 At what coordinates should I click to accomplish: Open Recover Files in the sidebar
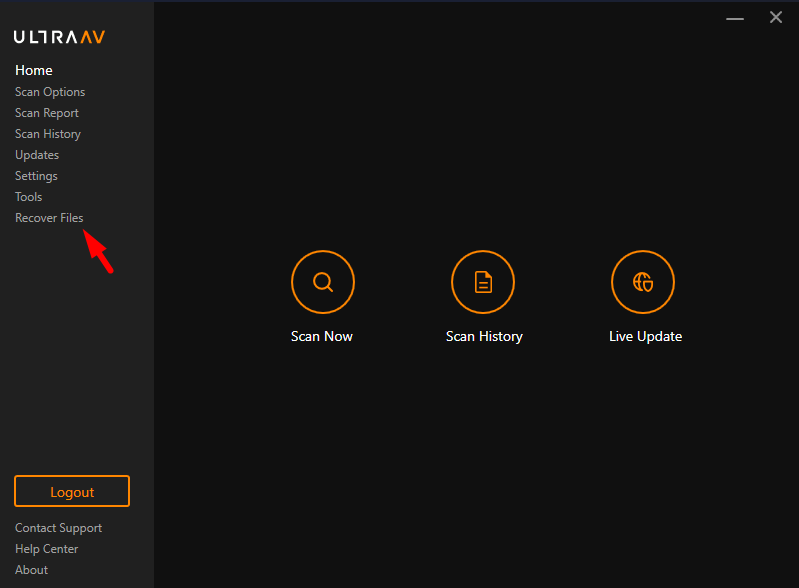[49, 218]
